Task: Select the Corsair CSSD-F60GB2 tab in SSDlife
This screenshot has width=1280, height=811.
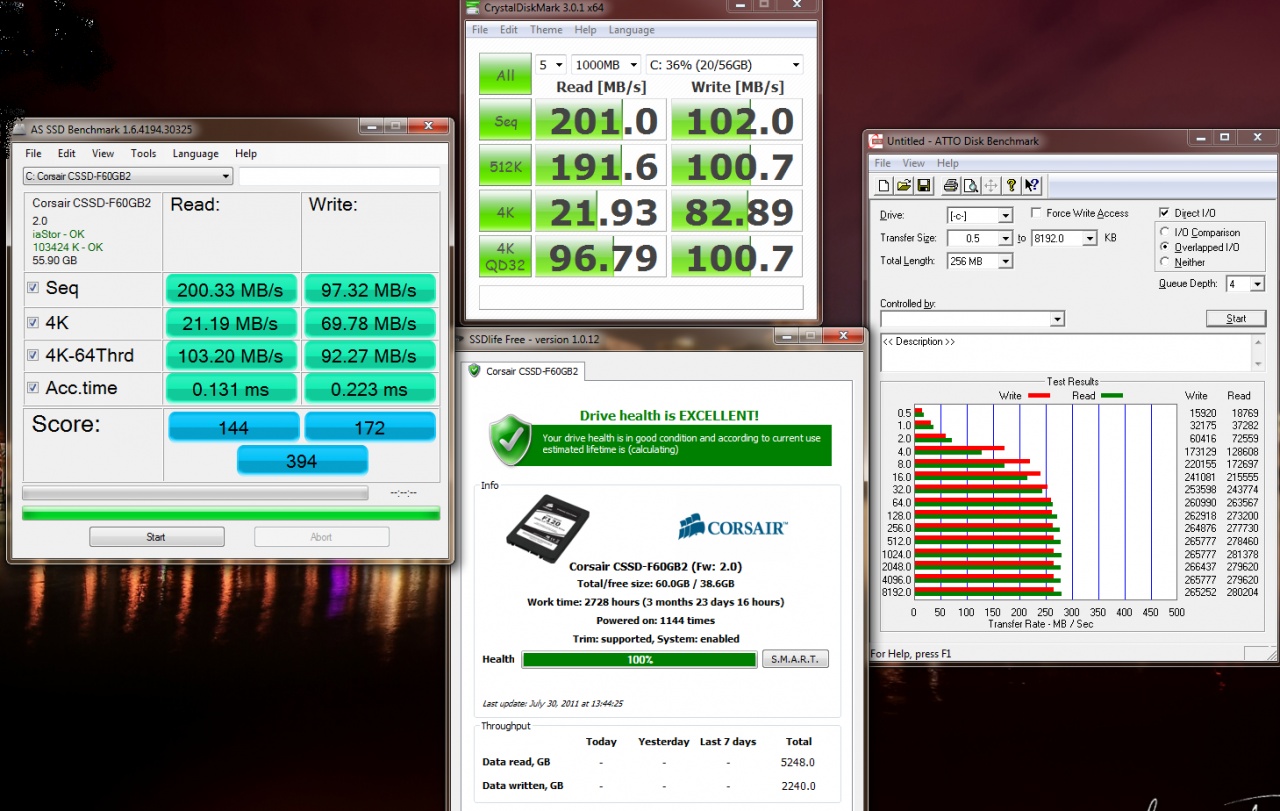Action: click(x=524, y=371)
